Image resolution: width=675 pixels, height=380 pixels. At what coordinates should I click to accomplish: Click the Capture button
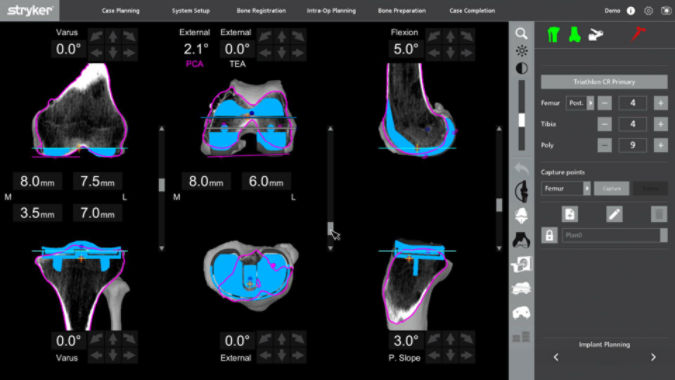[x=611, y=188]
